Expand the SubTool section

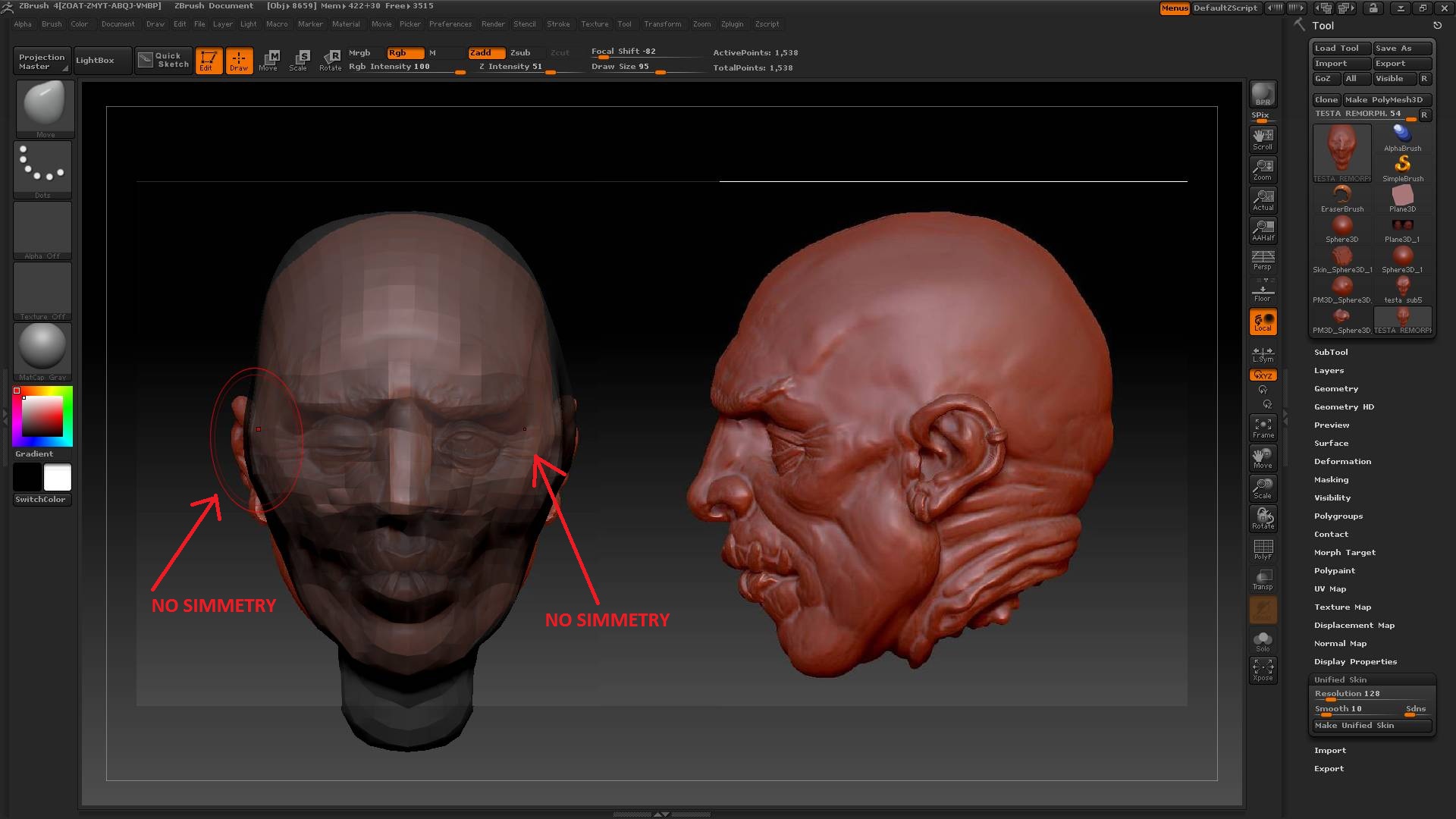pos(1331,353)
